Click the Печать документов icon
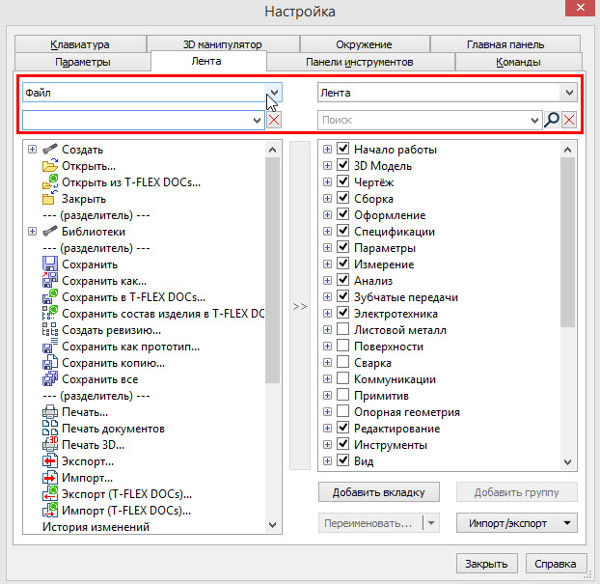This screenshot has height=584, width=600. [x=50, y=428]
